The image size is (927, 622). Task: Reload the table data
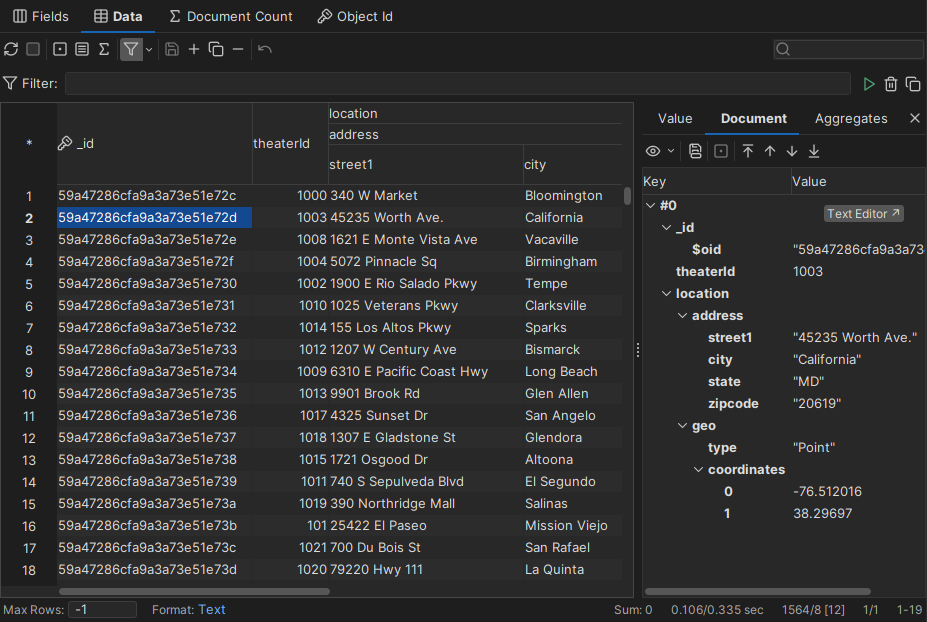pyautogui.click(x=11, y=49)
